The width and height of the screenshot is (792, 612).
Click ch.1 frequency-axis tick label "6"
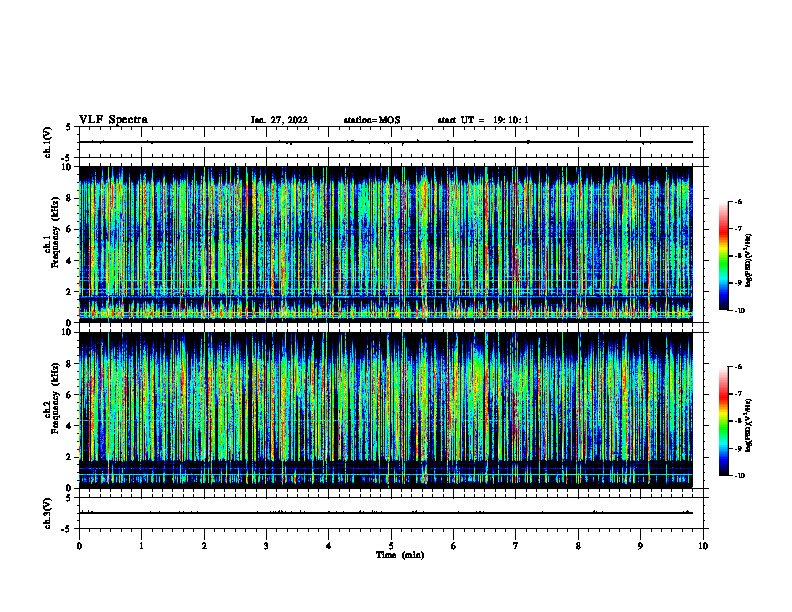69,229
